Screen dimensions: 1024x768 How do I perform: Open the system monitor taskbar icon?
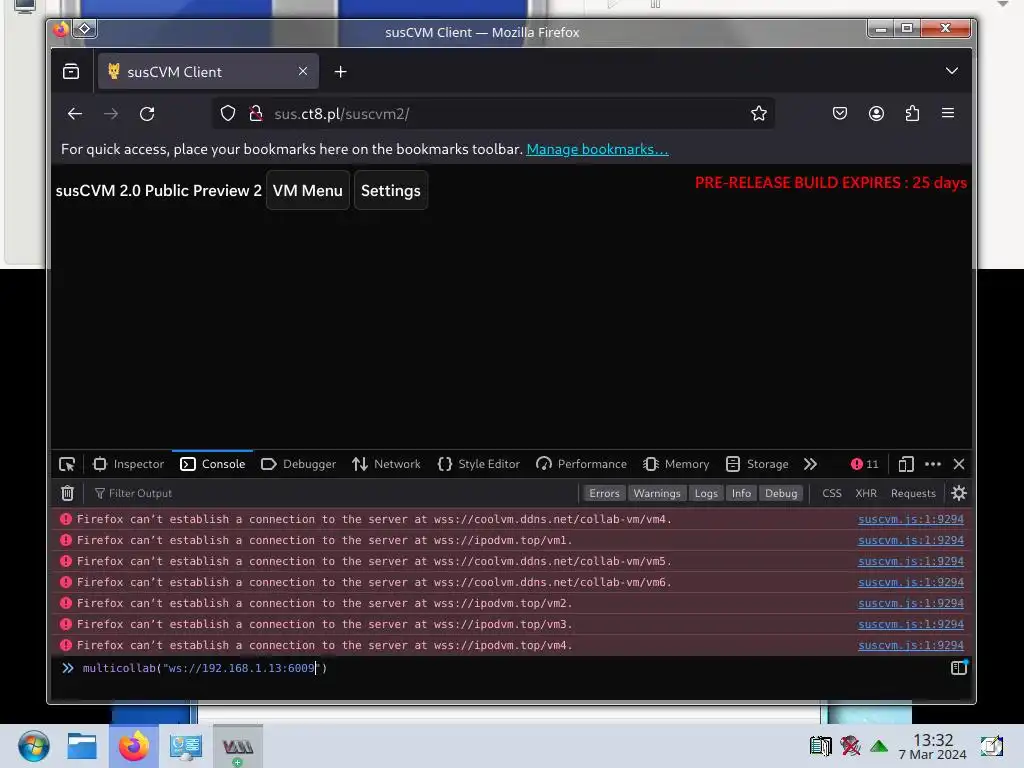185,746
